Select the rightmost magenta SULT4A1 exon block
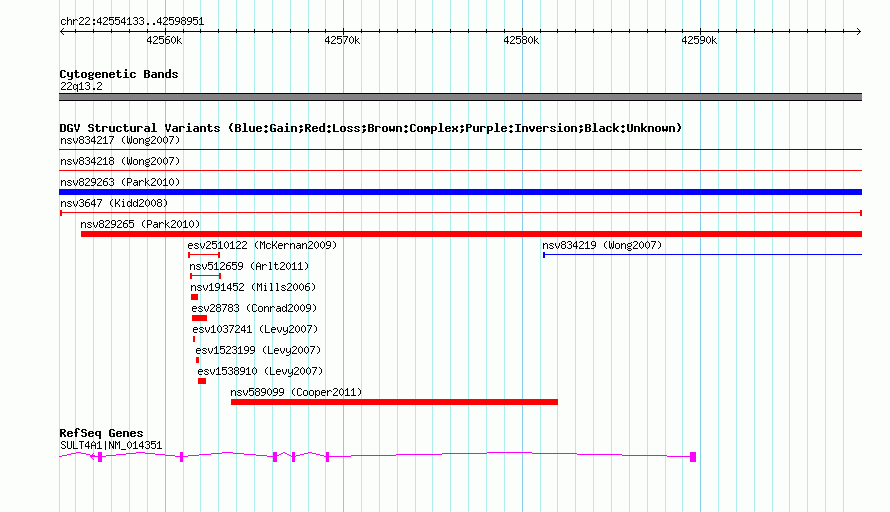The height and width of the screenshot is (512, 890). click(693, 457)
